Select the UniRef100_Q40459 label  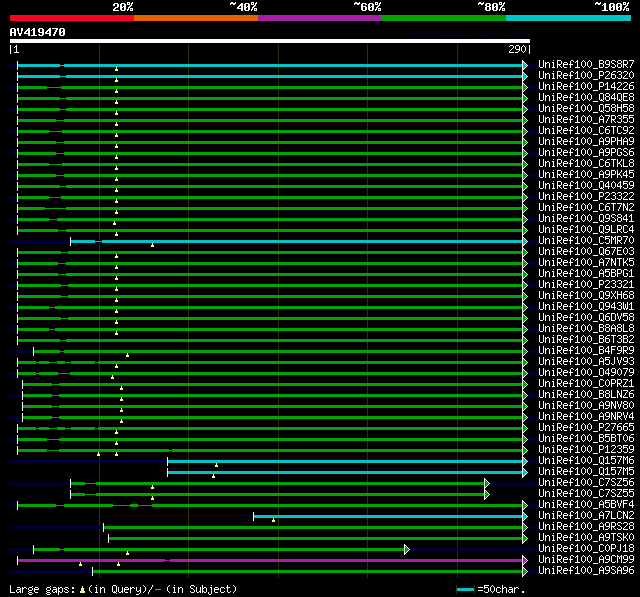(586, 186)
